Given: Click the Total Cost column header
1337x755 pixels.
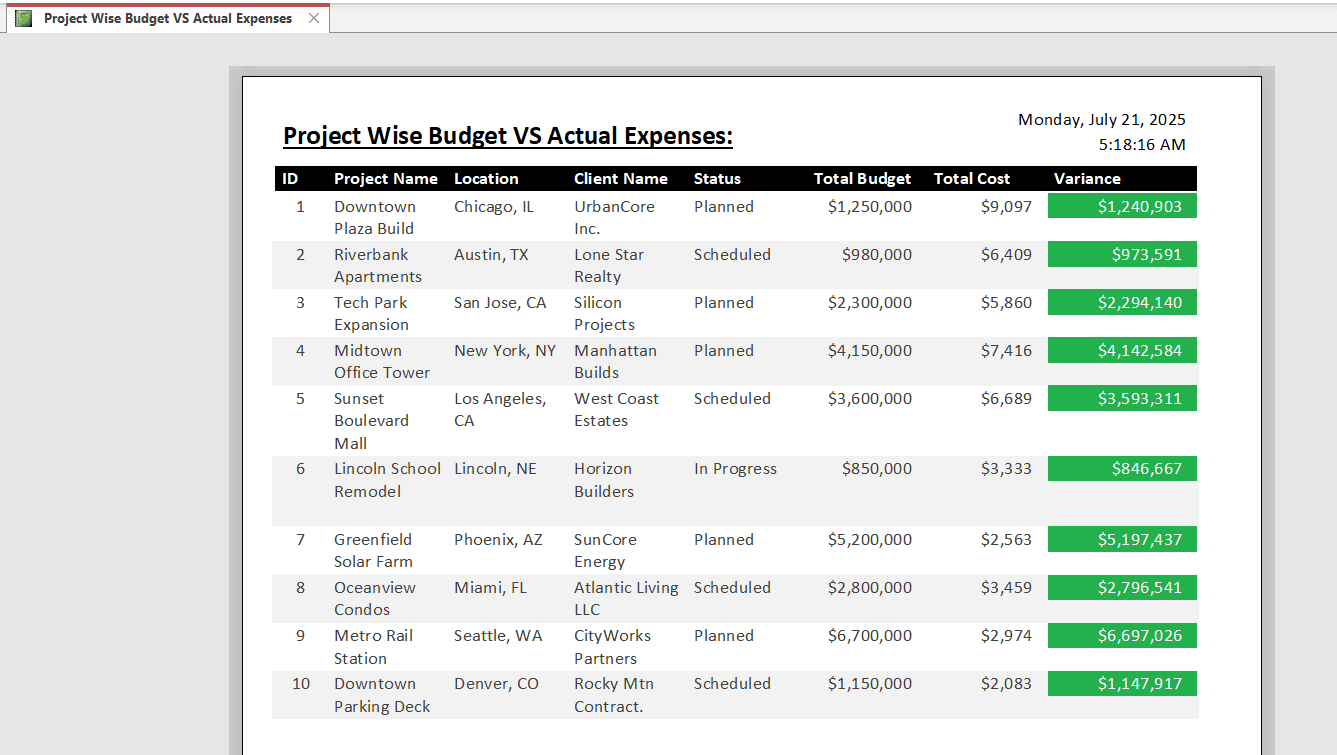Looking at the screenshot, I should click(972, 179).
